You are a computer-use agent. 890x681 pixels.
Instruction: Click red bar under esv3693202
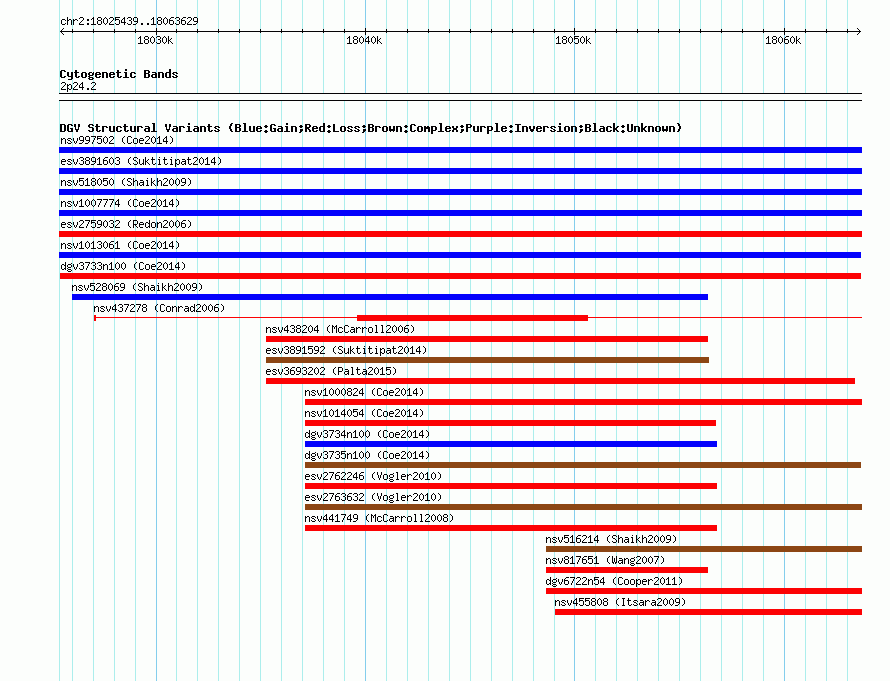[560, 381]
